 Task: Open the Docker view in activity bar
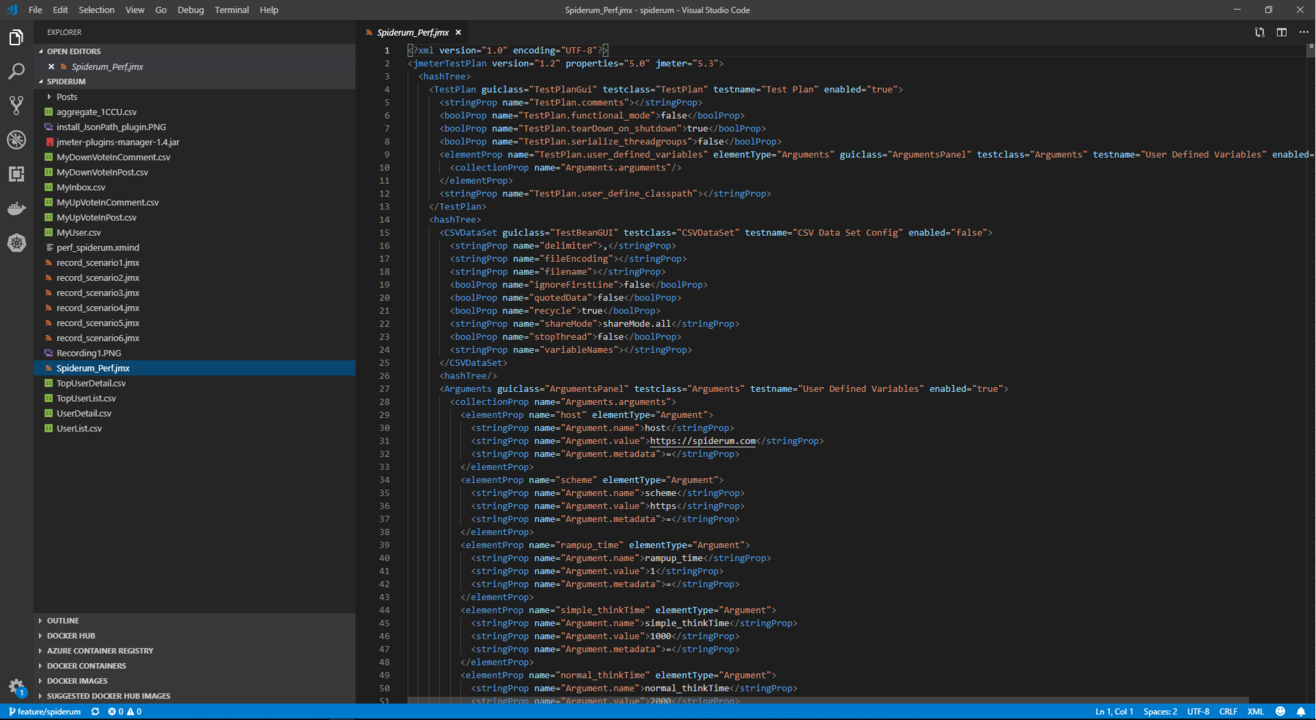(16, 208)
